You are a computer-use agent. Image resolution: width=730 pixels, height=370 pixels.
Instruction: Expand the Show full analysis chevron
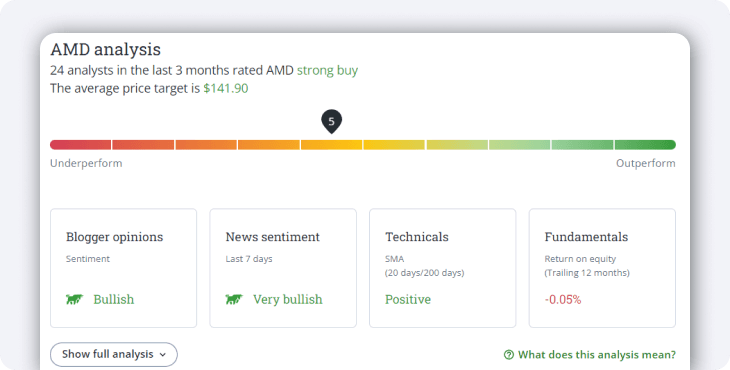point(162,355)
